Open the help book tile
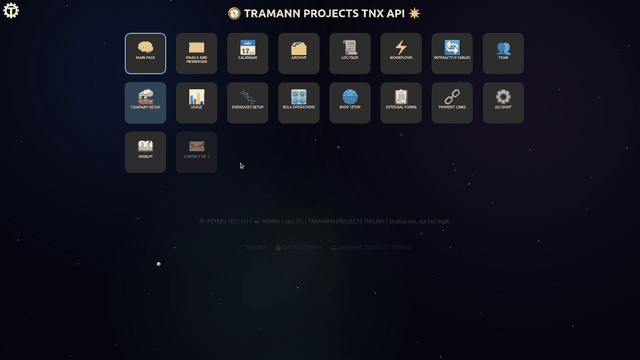 coord(145,152)
